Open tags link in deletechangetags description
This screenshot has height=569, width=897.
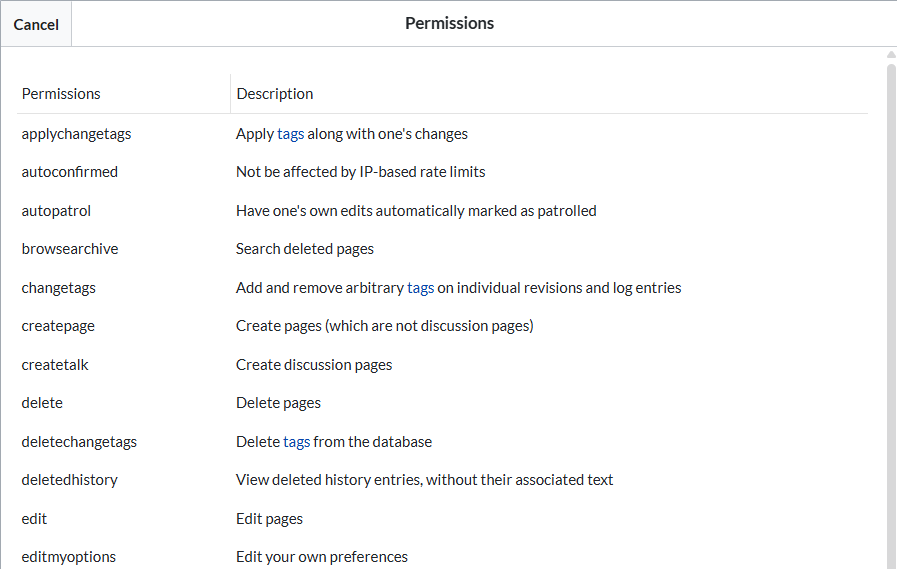pos(296,441)
